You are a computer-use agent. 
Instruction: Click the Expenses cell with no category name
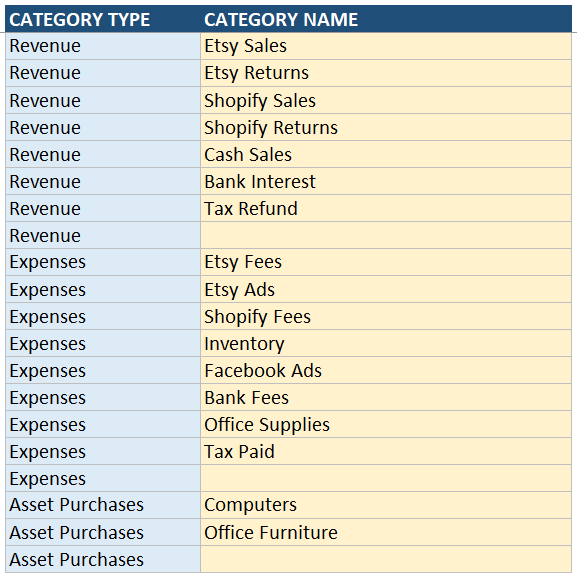click(103, 478)
